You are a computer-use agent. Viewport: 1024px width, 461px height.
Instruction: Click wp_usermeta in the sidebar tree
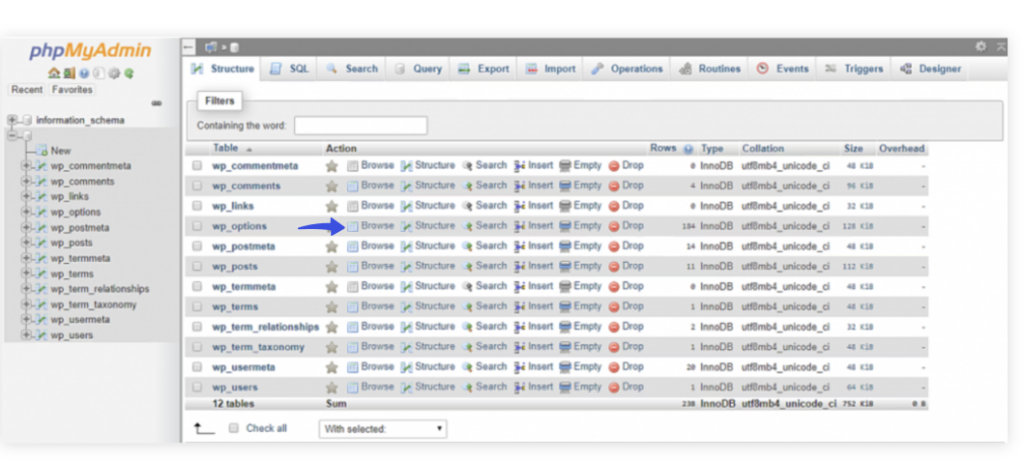[80, 319]
